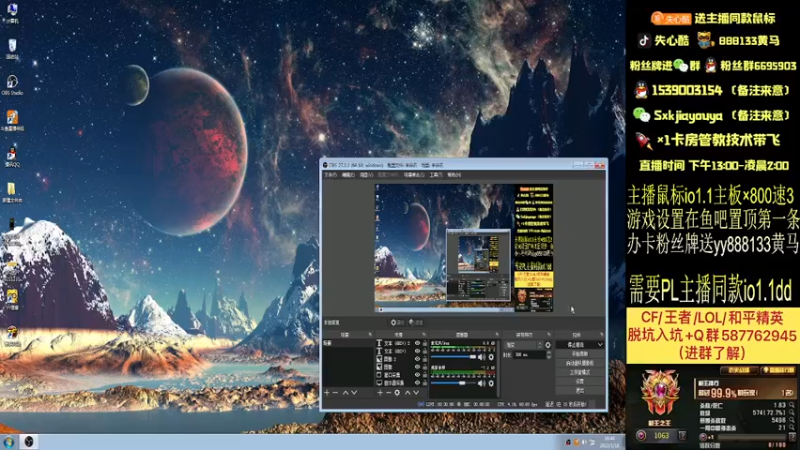Image resolution: width=800 pixels, height=450 pixels.
Task: Open the OBS Studio desktop shortcut
Action: [x=12, y=85]
